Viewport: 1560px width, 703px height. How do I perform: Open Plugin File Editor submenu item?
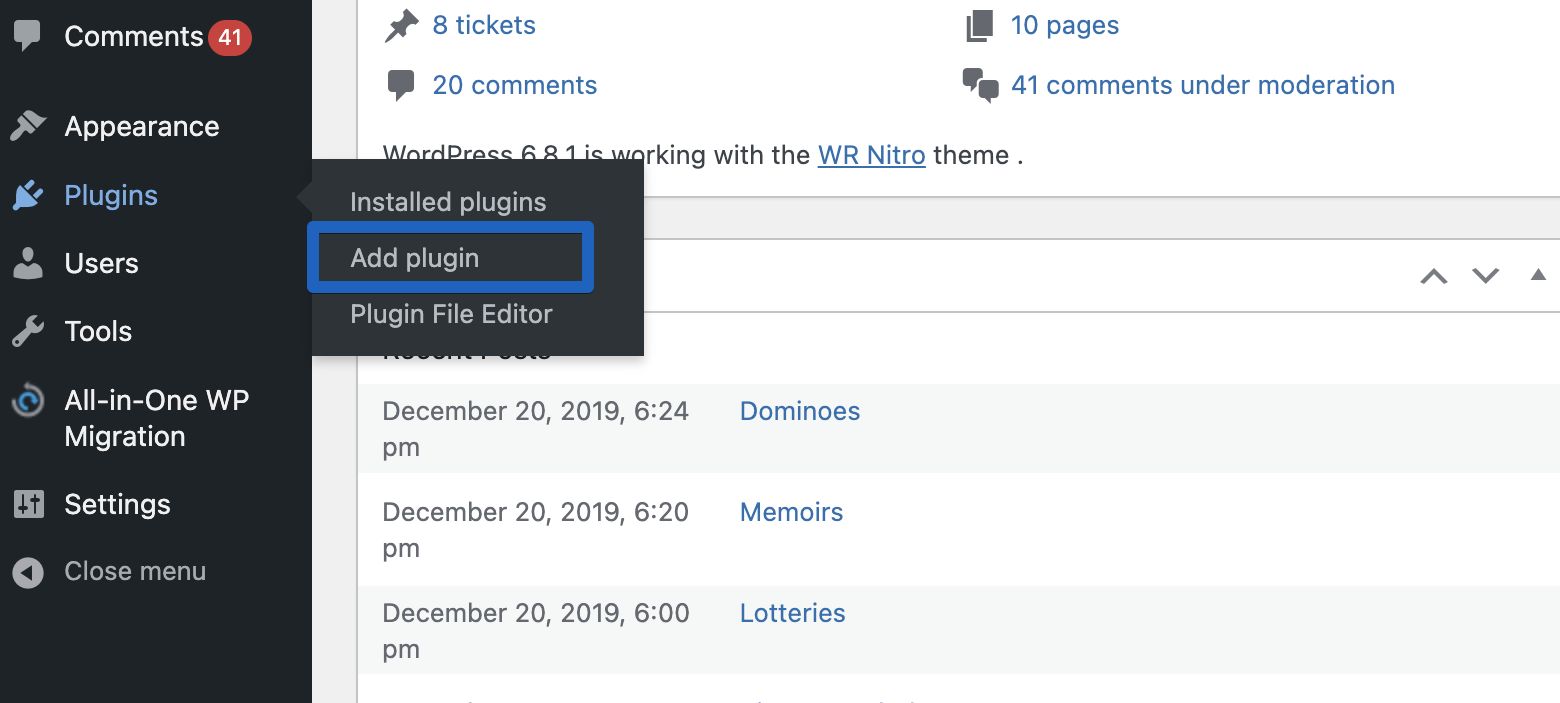pyautogui.click(x=451, y=314)
